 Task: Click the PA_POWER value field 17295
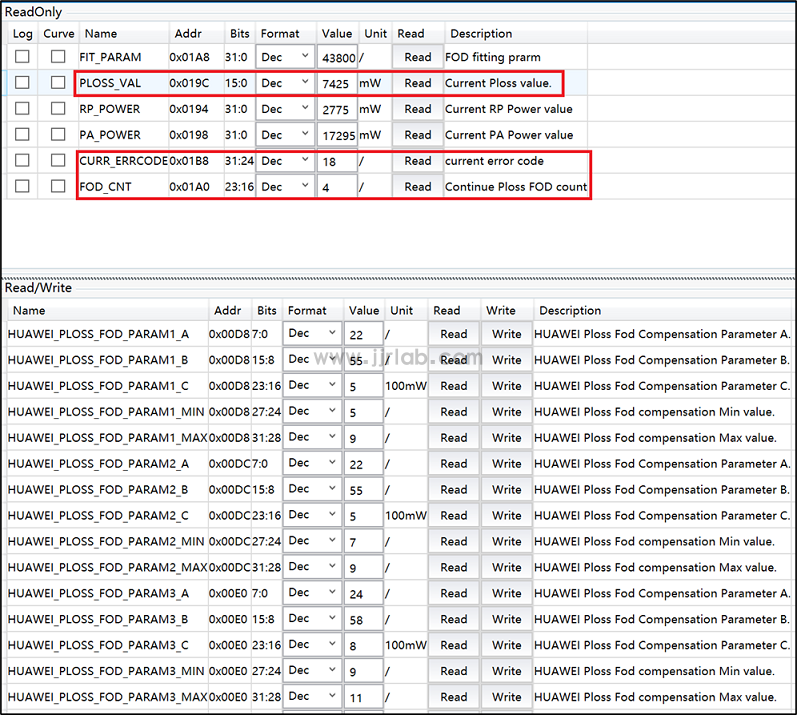(337, 135)
